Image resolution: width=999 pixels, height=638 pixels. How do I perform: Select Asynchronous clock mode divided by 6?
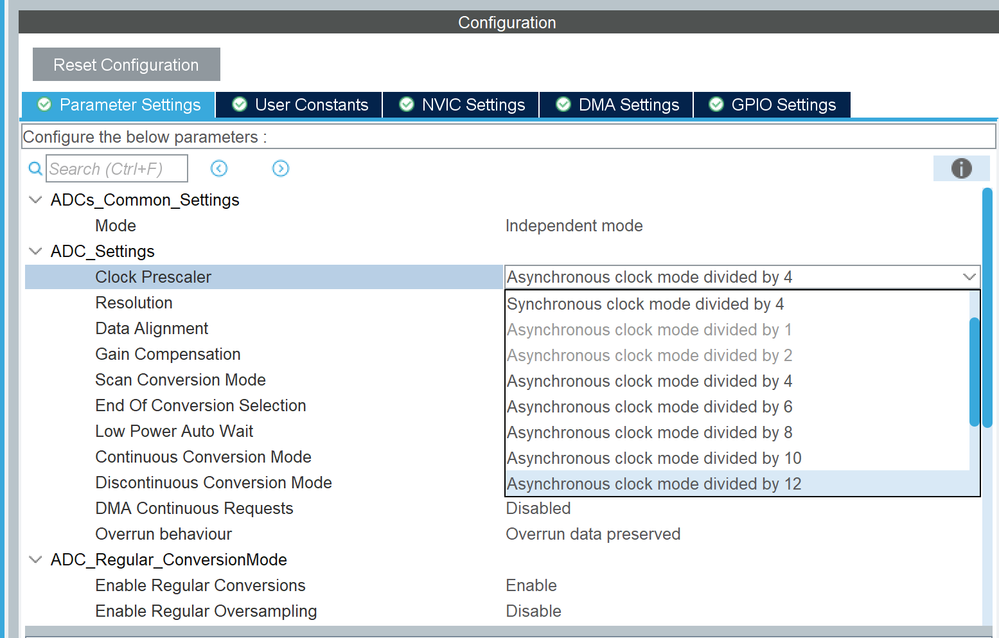[x=737, y=407]
